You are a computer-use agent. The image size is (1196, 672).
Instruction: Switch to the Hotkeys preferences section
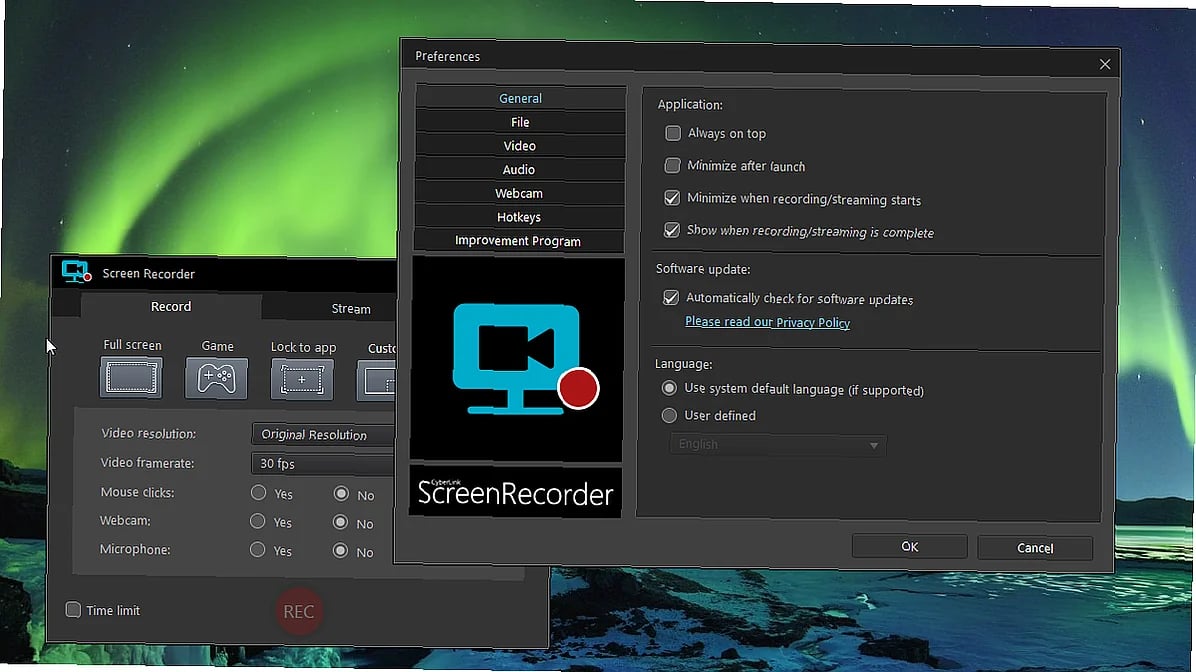click(x=519, y=217)
